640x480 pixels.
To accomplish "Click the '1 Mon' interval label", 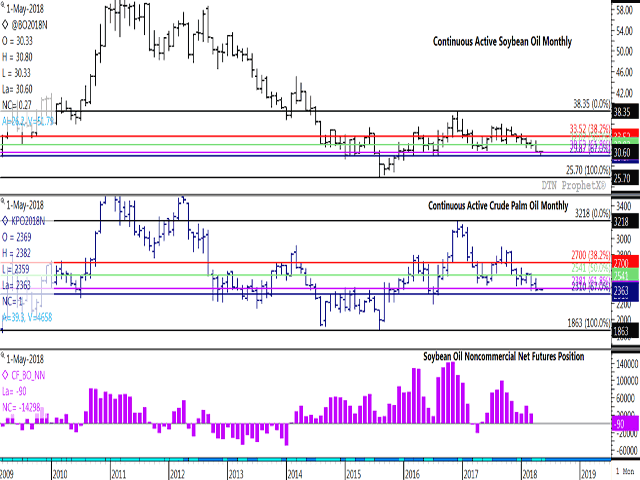I will coord(625,471).
